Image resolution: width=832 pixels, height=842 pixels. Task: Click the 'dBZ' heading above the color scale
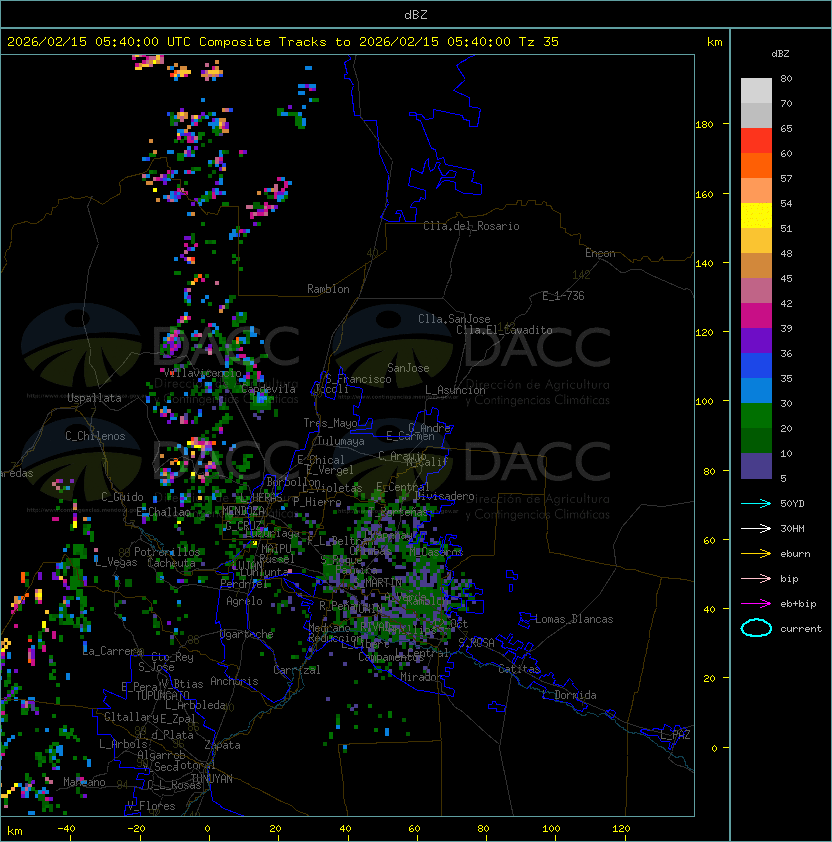(x=780, y=54)
